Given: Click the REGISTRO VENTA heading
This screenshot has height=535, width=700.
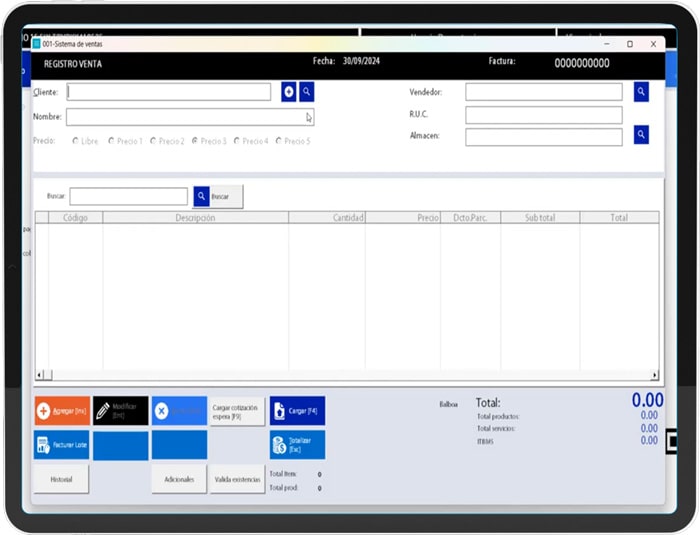Looking at the screenshot, I should click(x=73, y=64).
